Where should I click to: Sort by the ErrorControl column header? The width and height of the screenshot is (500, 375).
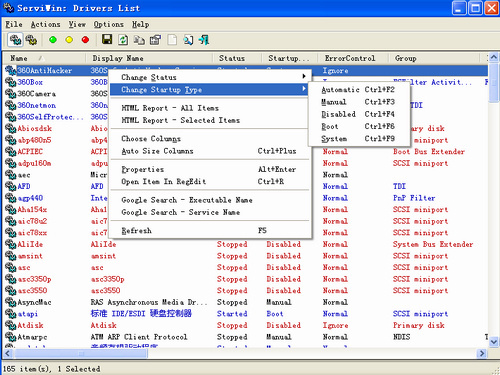tap(353, 58)
